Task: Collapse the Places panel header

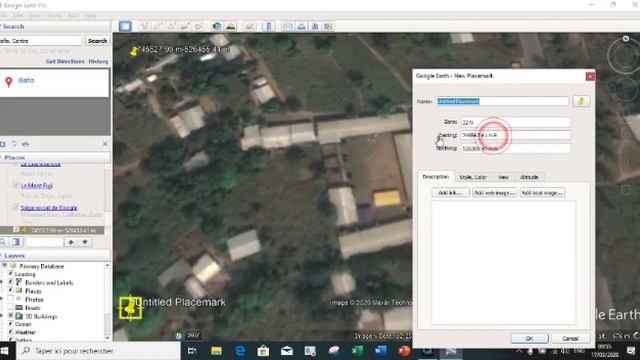Action: coord(55,158)
